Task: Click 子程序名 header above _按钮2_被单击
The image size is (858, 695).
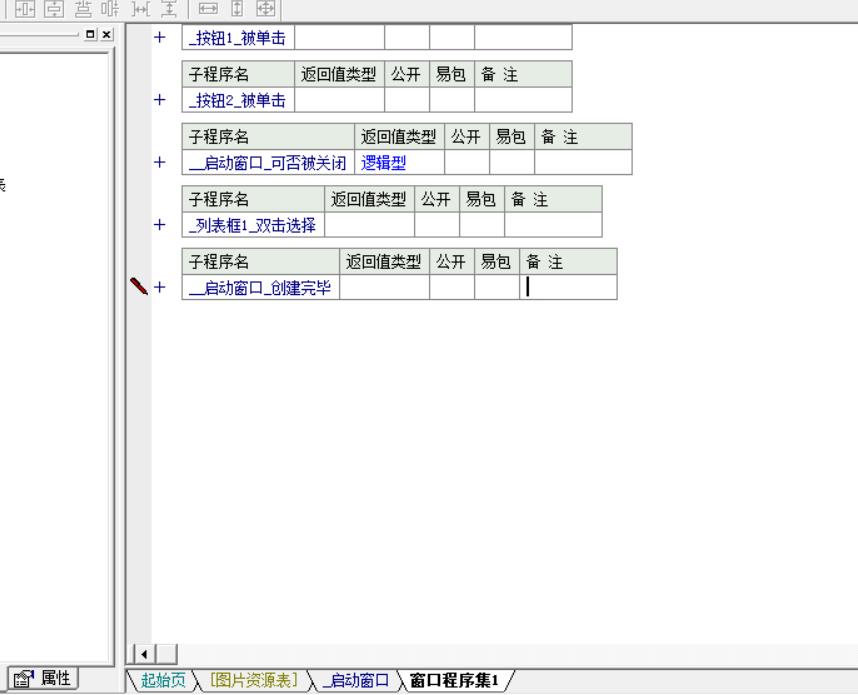Action: click(238, 74)
